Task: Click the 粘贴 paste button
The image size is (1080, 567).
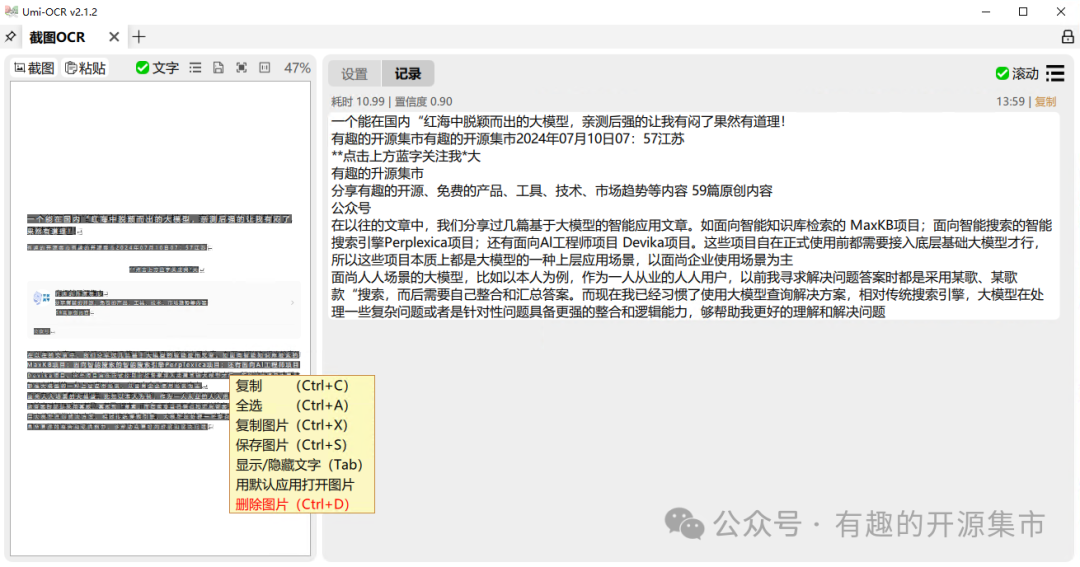Action: (85, 68)
